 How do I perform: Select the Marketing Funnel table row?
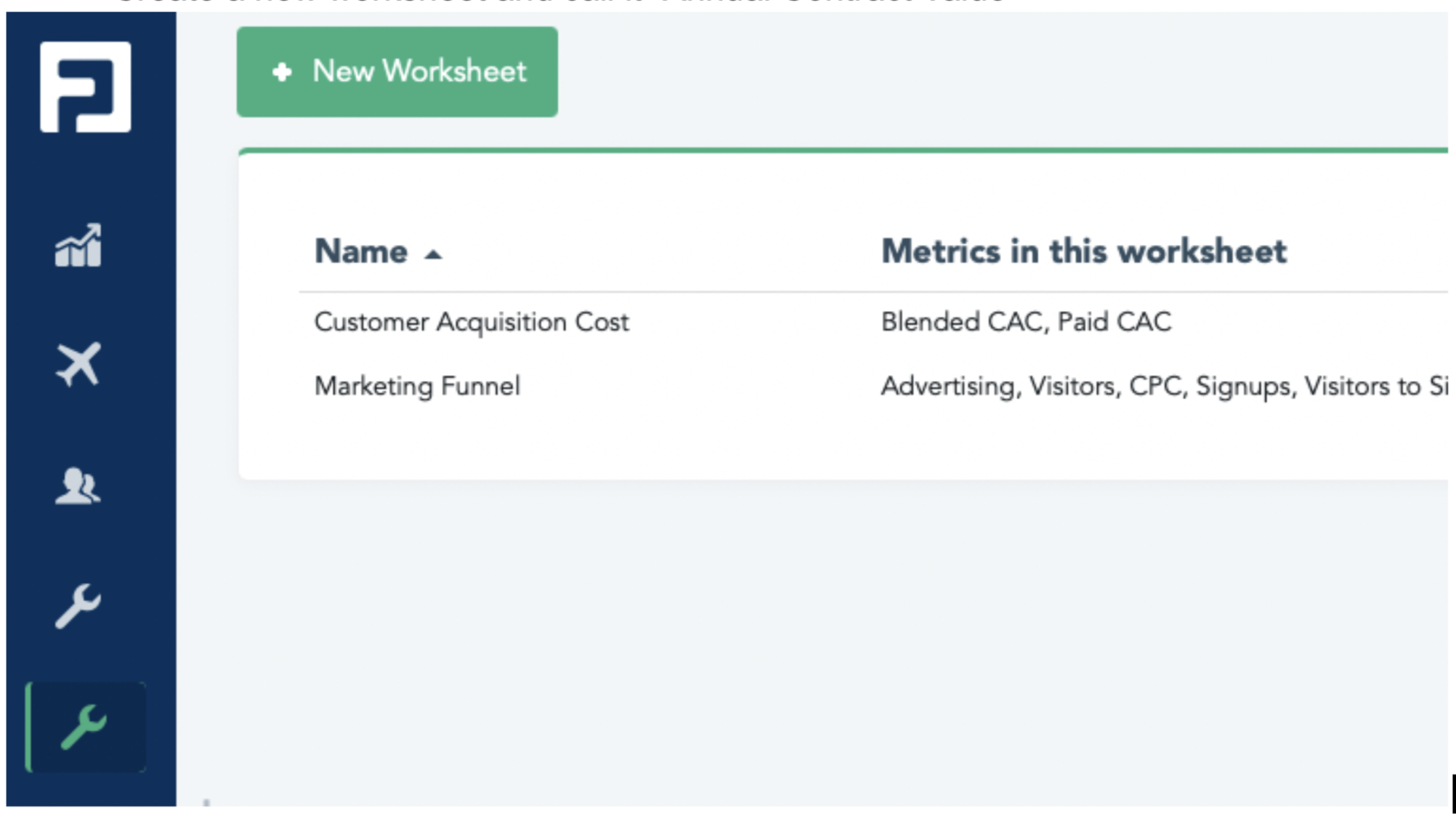click(x=697, y=386)
